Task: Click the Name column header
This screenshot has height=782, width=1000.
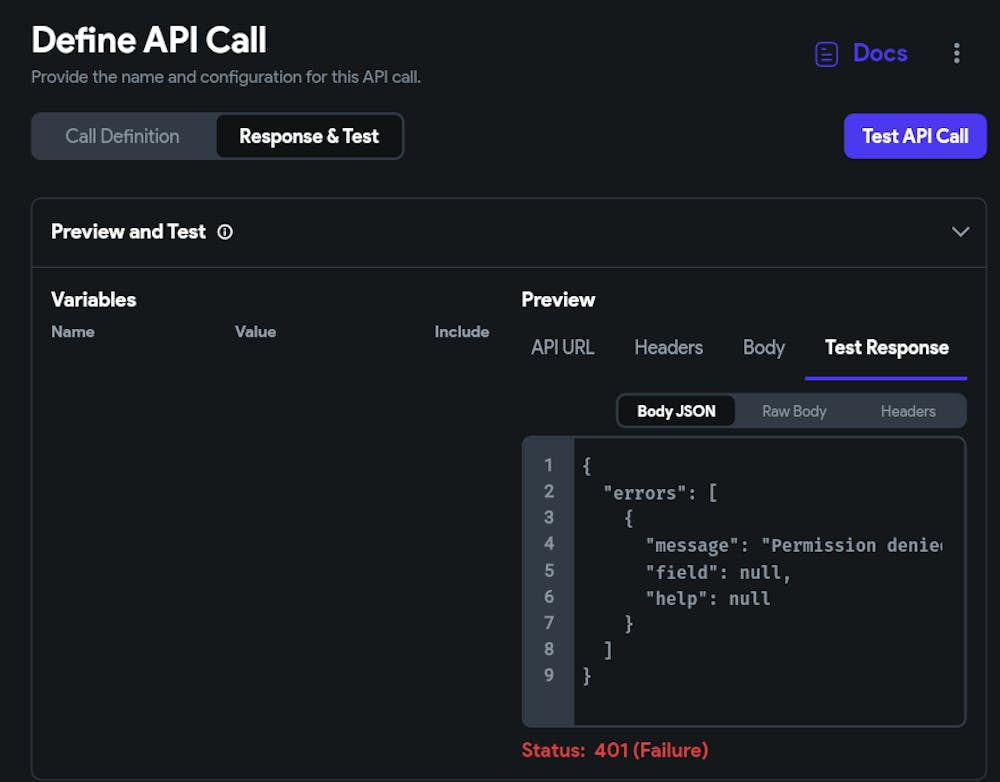Action: click(73, 332)
